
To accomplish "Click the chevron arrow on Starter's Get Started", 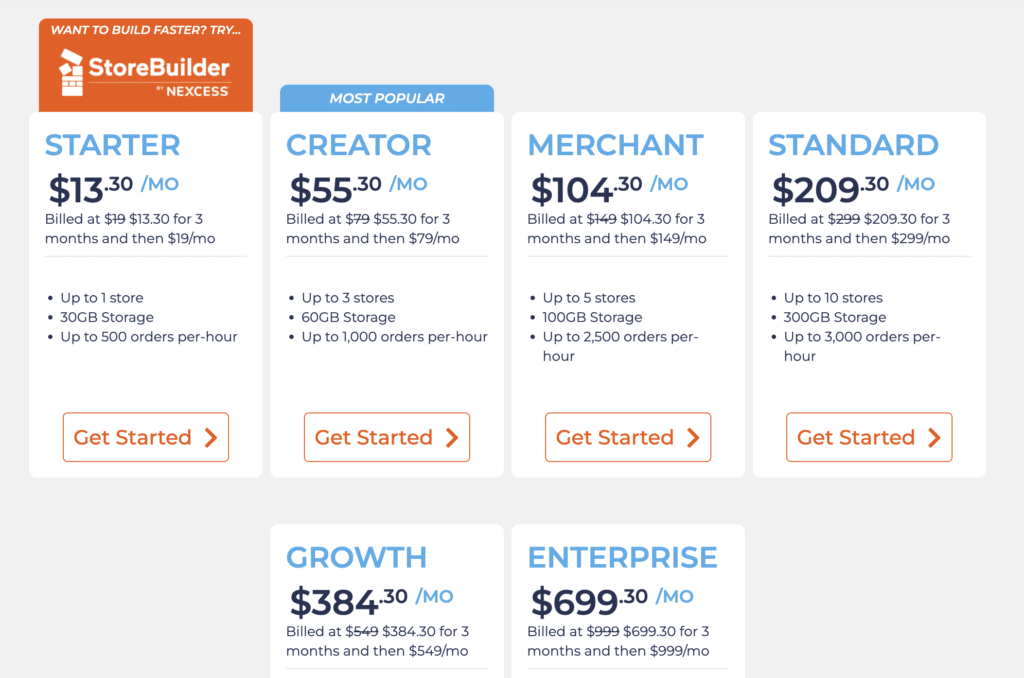I will pos(210,438).
